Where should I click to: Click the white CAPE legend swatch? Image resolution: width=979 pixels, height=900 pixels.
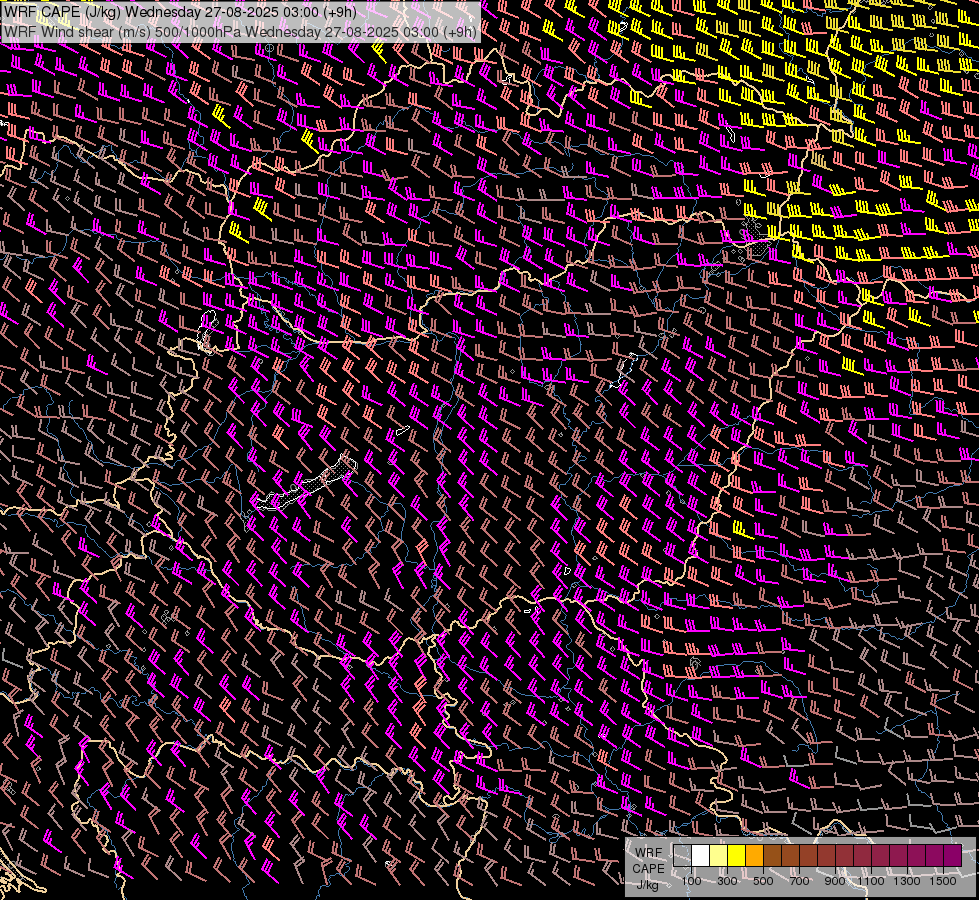pyautogui.click(x=701, y=856)
